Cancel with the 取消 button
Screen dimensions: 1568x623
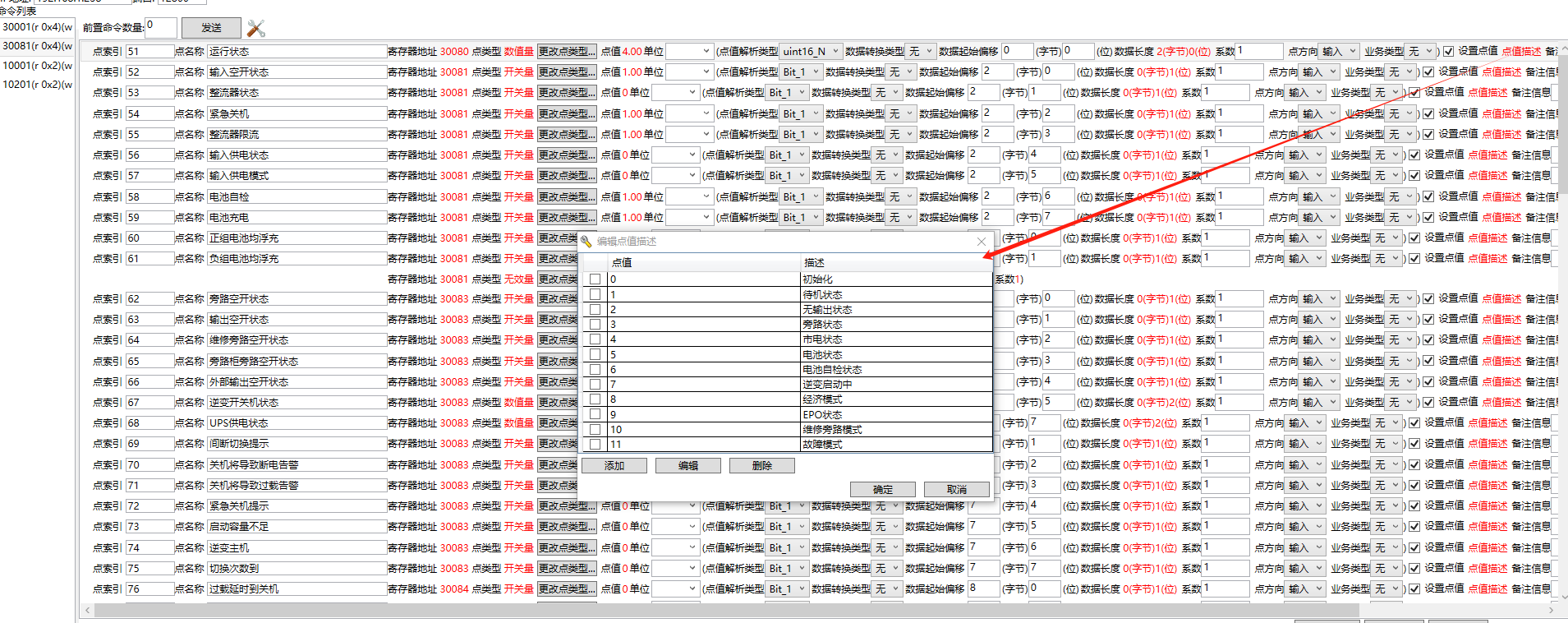point(956,489)
